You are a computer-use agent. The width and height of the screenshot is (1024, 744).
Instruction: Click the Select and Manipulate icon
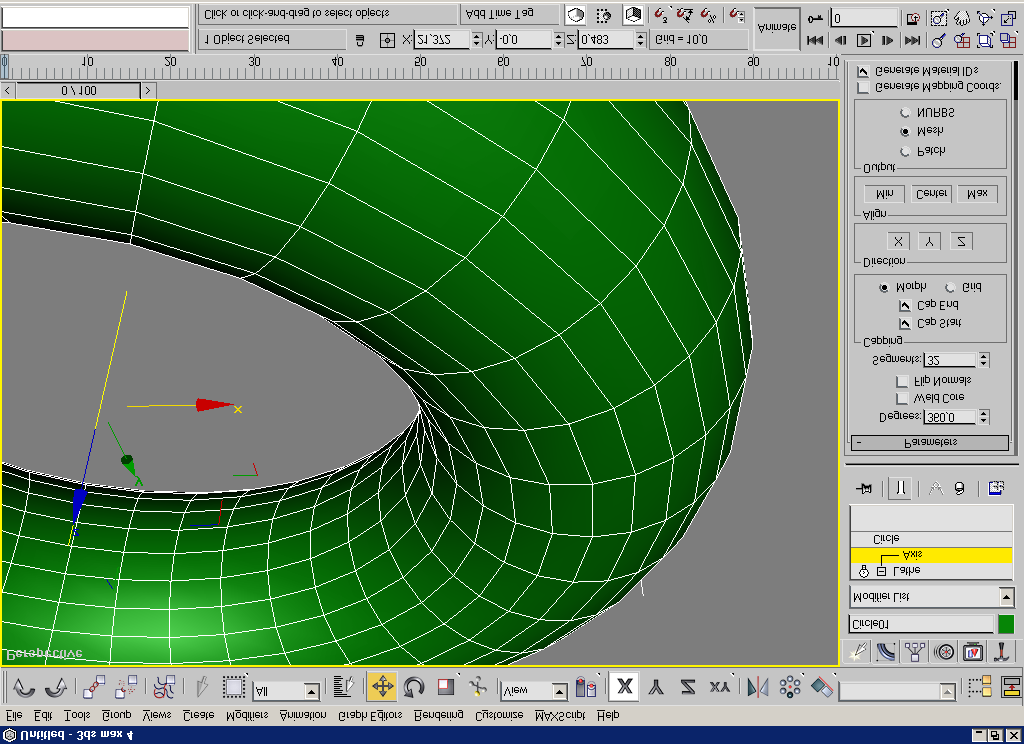tap(477, 687)
